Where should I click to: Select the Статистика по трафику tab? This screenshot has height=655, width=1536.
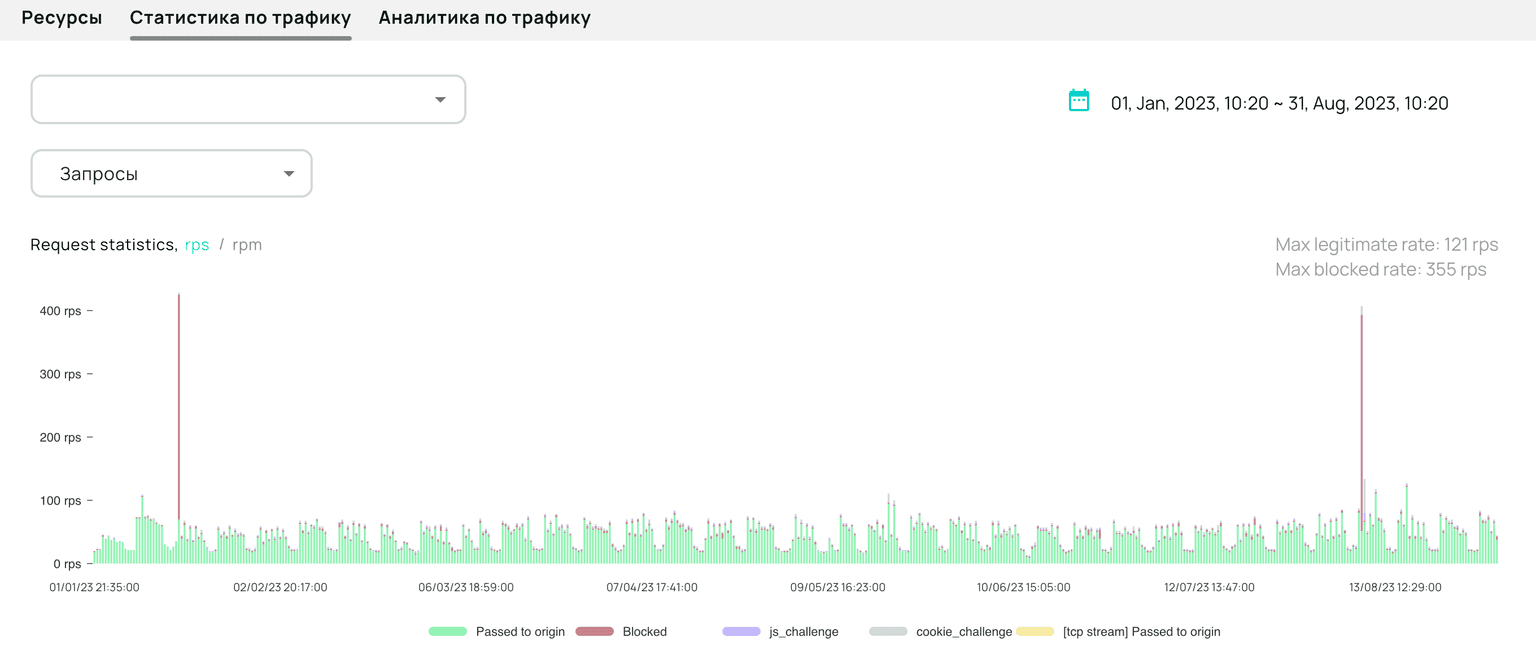point(240,17)
